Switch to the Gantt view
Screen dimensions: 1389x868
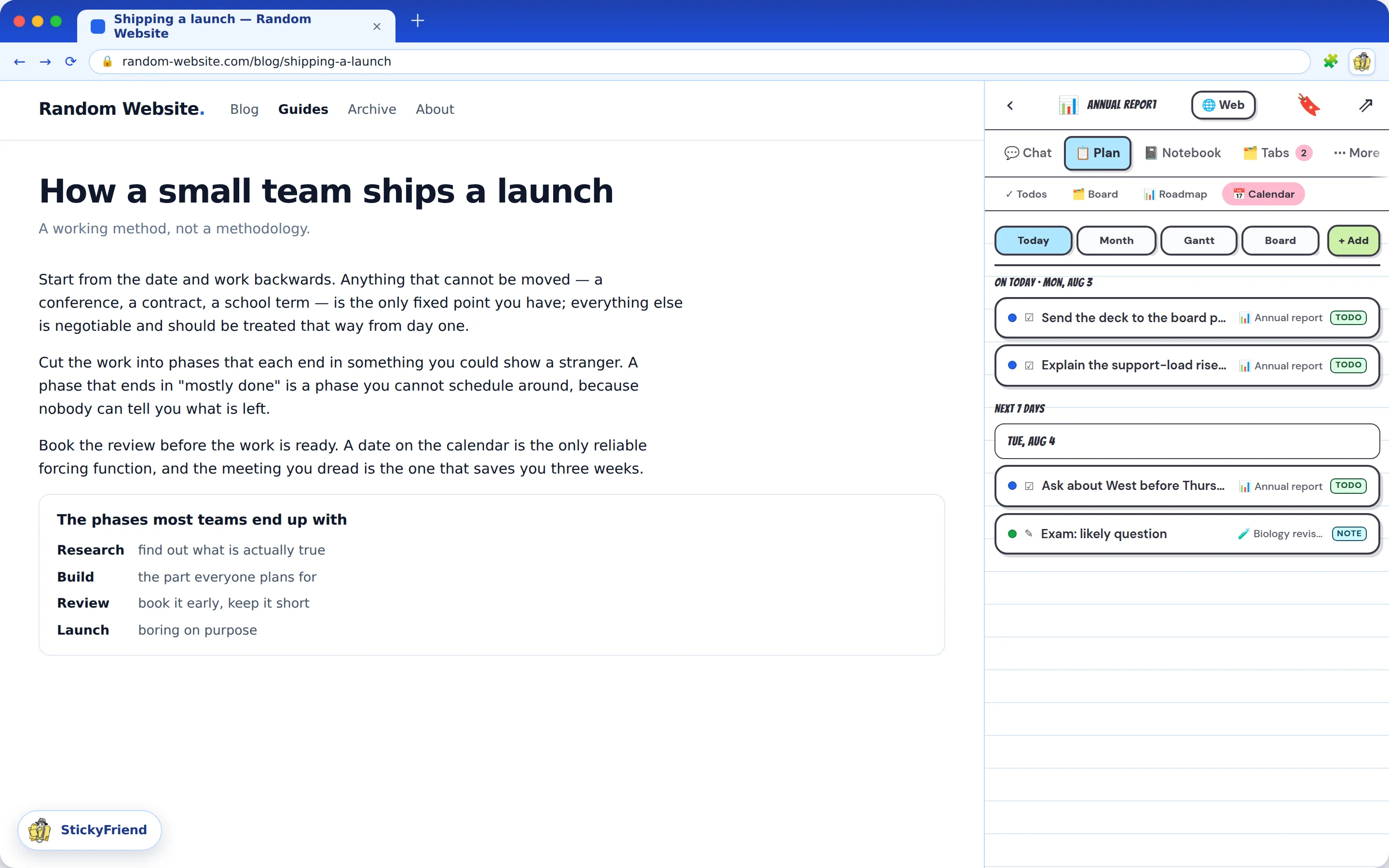(1198, 241)
